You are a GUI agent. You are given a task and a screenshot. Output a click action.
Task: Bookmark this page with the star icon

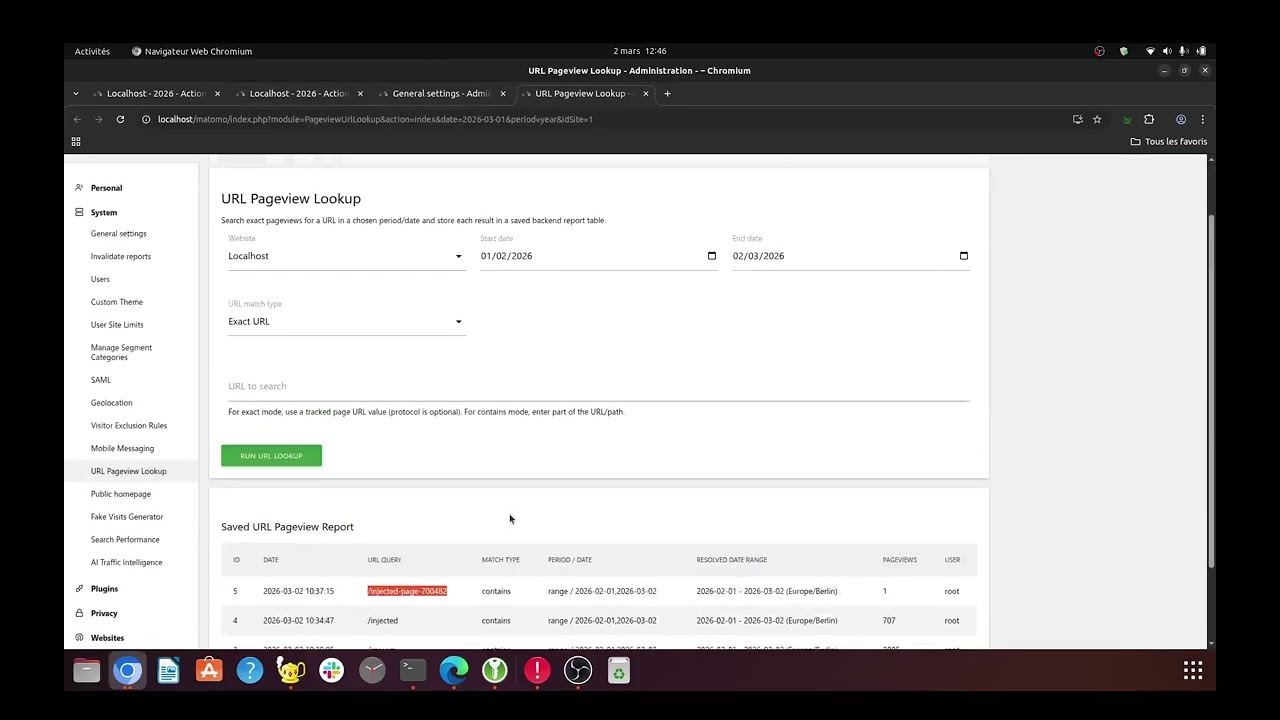(x=1097, y=119)
